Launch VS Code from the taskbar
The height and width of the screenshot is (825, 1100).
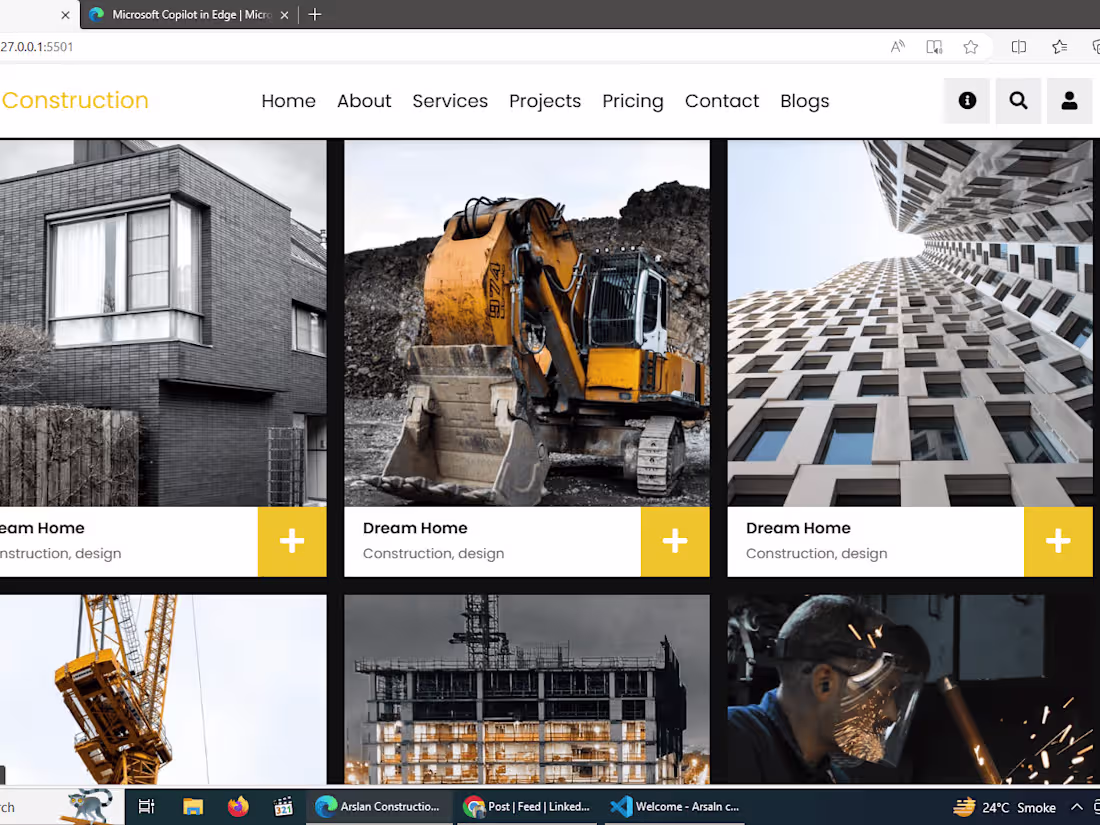coord(621,806)
